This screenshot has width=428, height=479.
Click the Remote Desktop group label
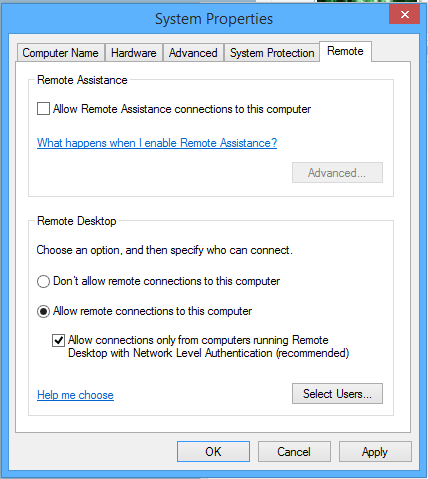coord(77,221)
